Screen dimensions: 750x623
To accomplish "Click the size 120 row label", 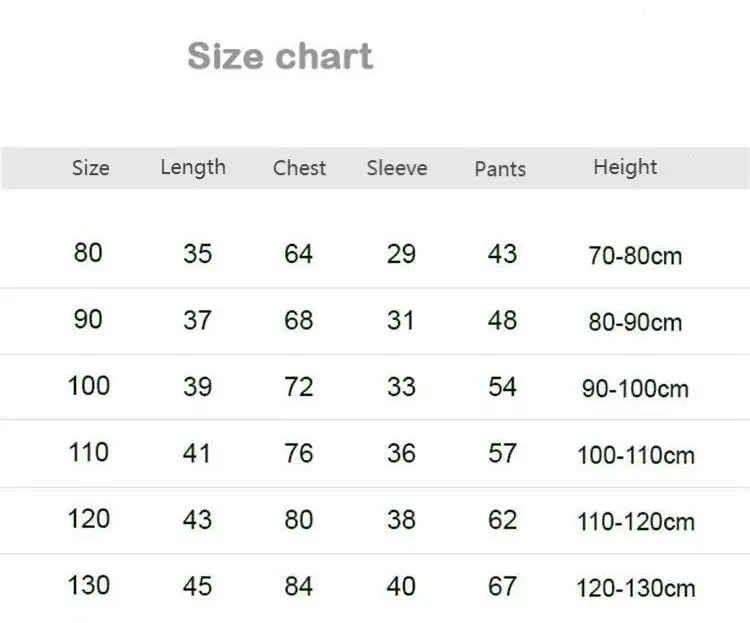I will [x=88, y=518].
